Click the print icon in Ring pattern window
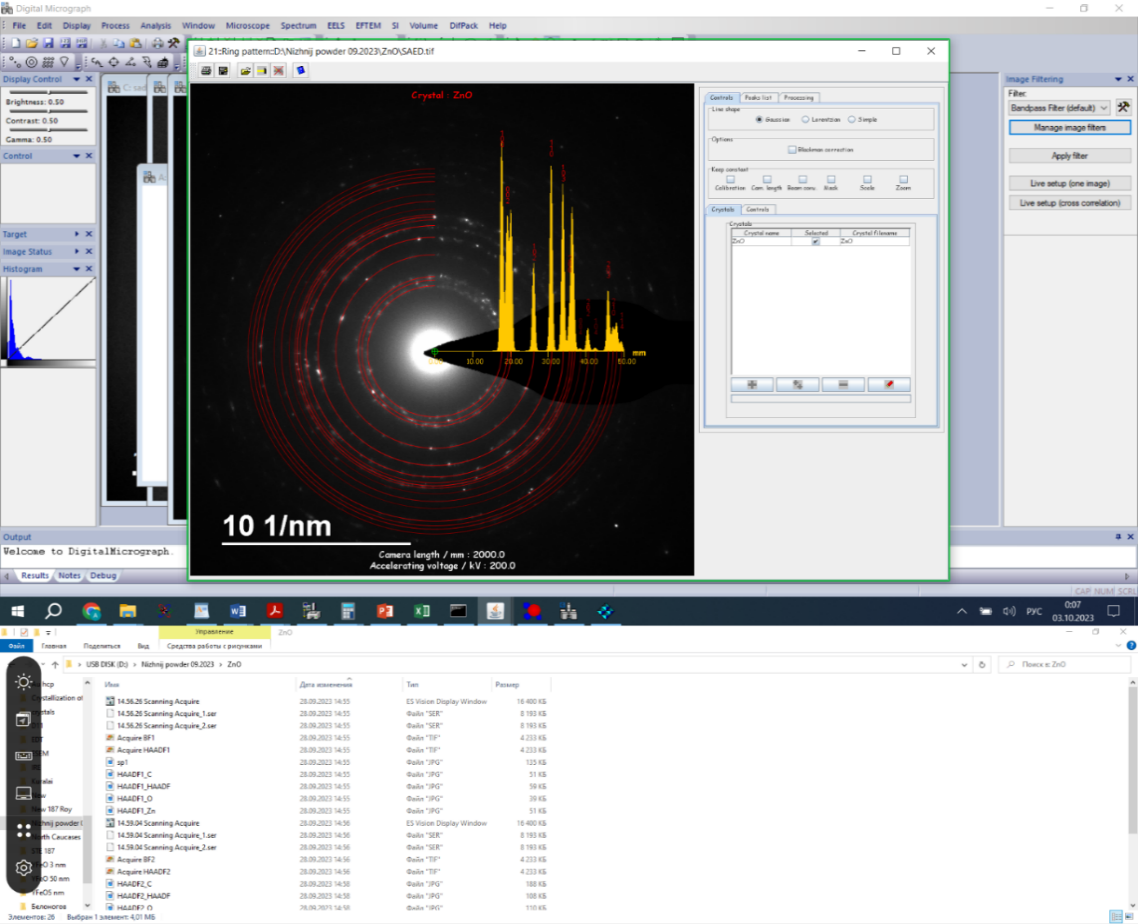This screenshot has height=924, width=1138. [206, 70]
